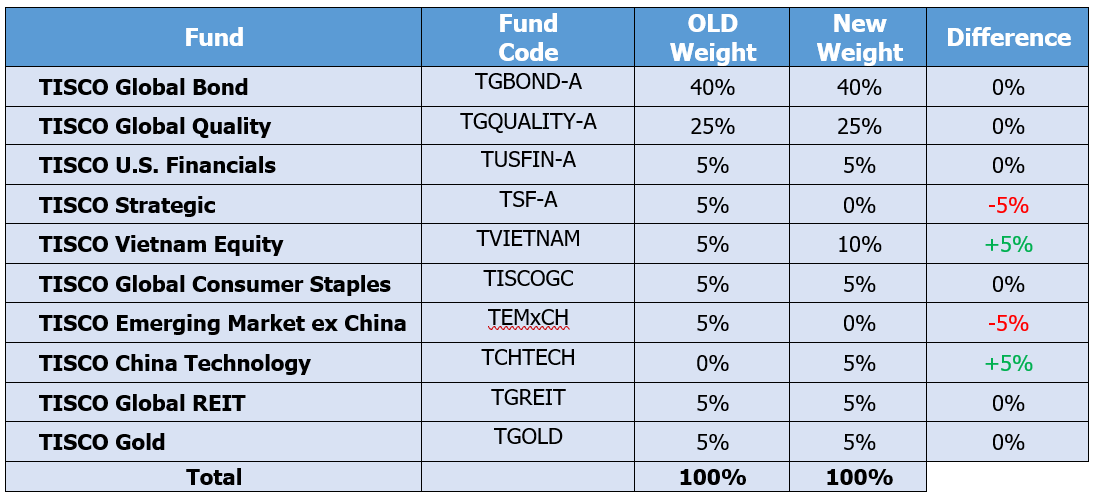Click the TISCO China Technology name

(174, 363)
